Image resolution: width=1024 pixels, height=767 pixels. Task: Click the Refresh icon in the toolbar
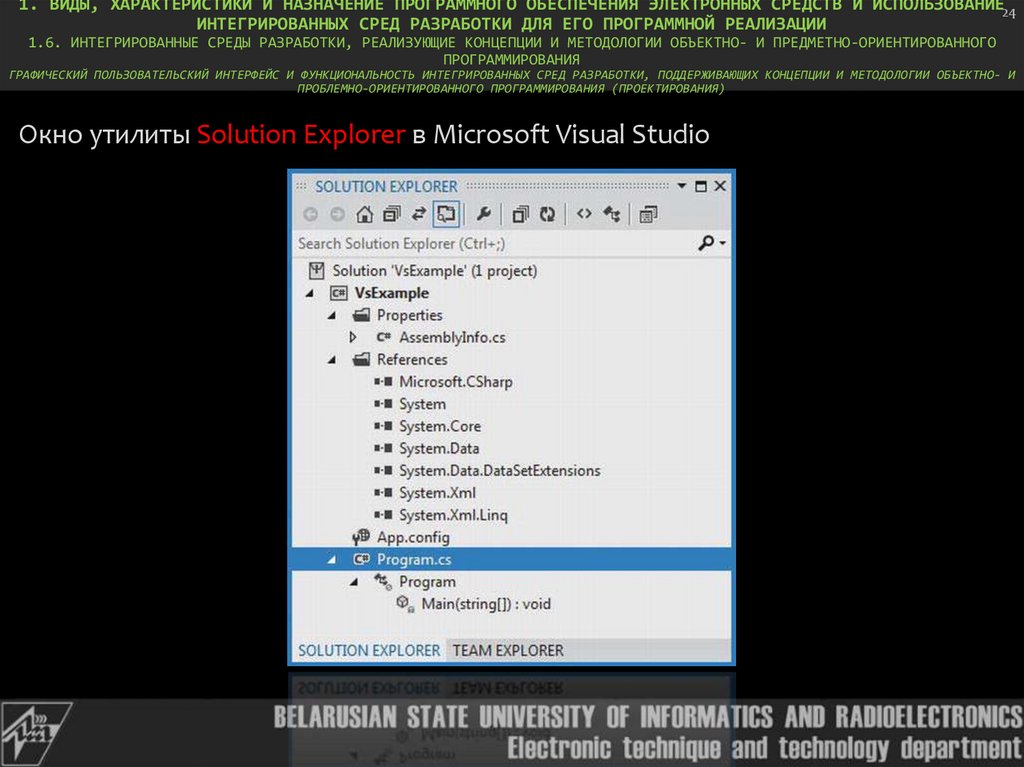pyautogui.click(x=547, y=214)
